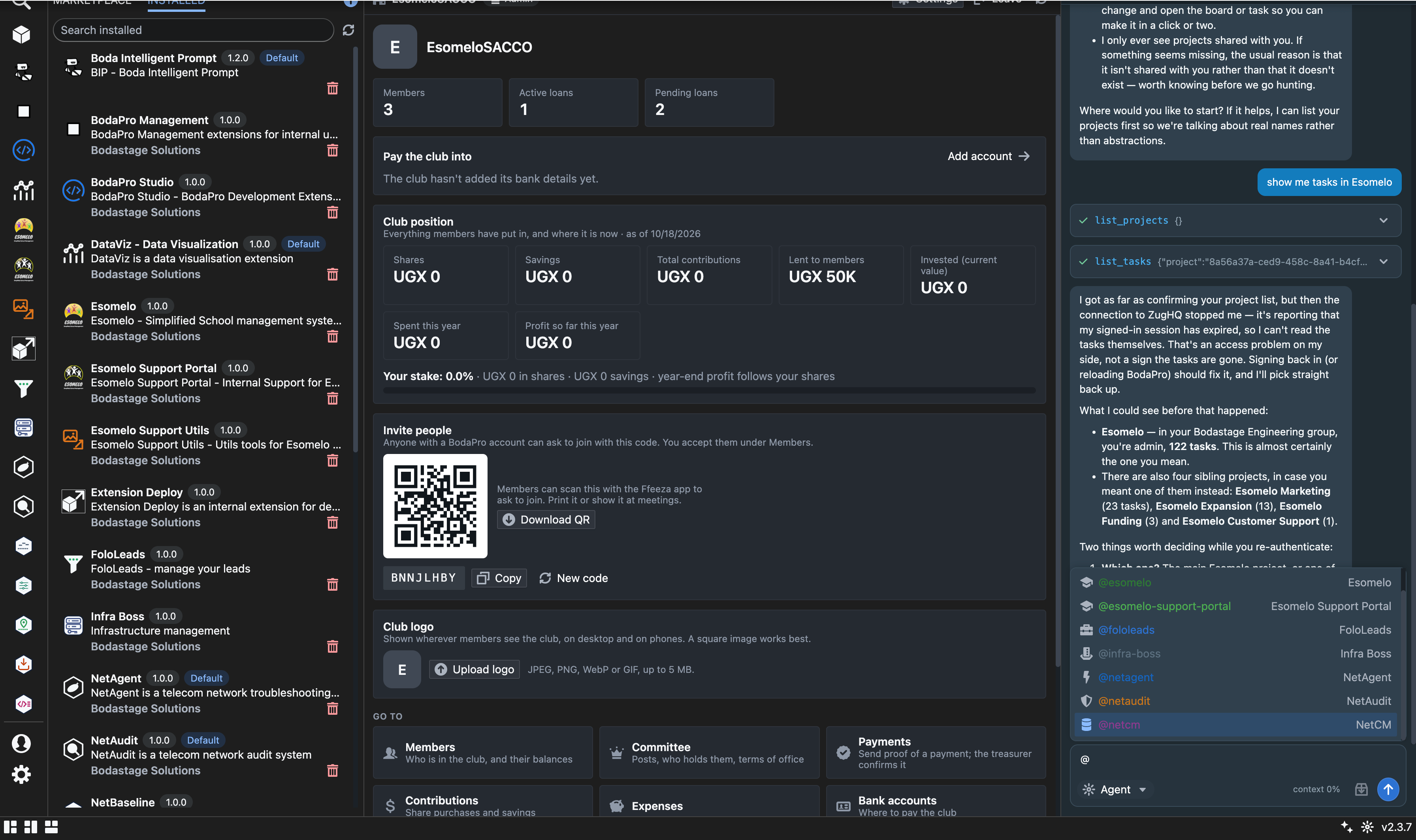Click the stake progress bar
This screenshot has width=1416, height=840.
coord(708,390)
